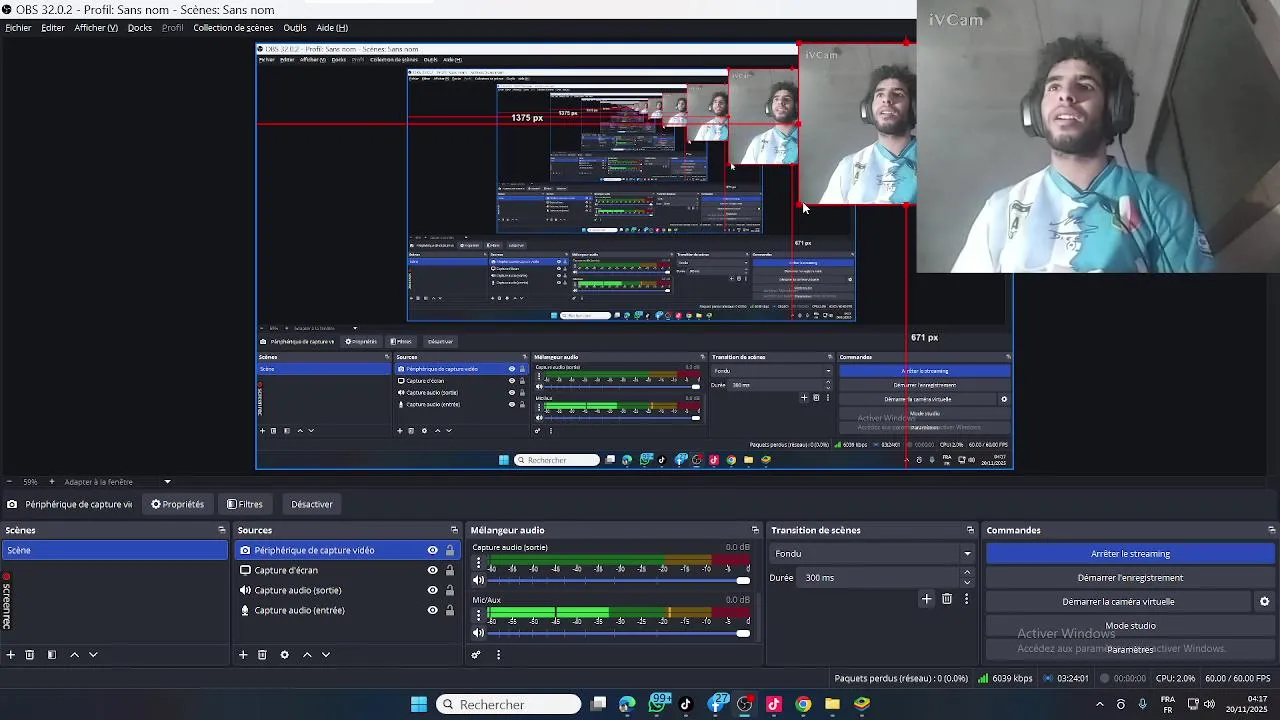Viewport: 1280px width, 720px height.
Task: Open the Editer menu
Action: pos(53,28)
